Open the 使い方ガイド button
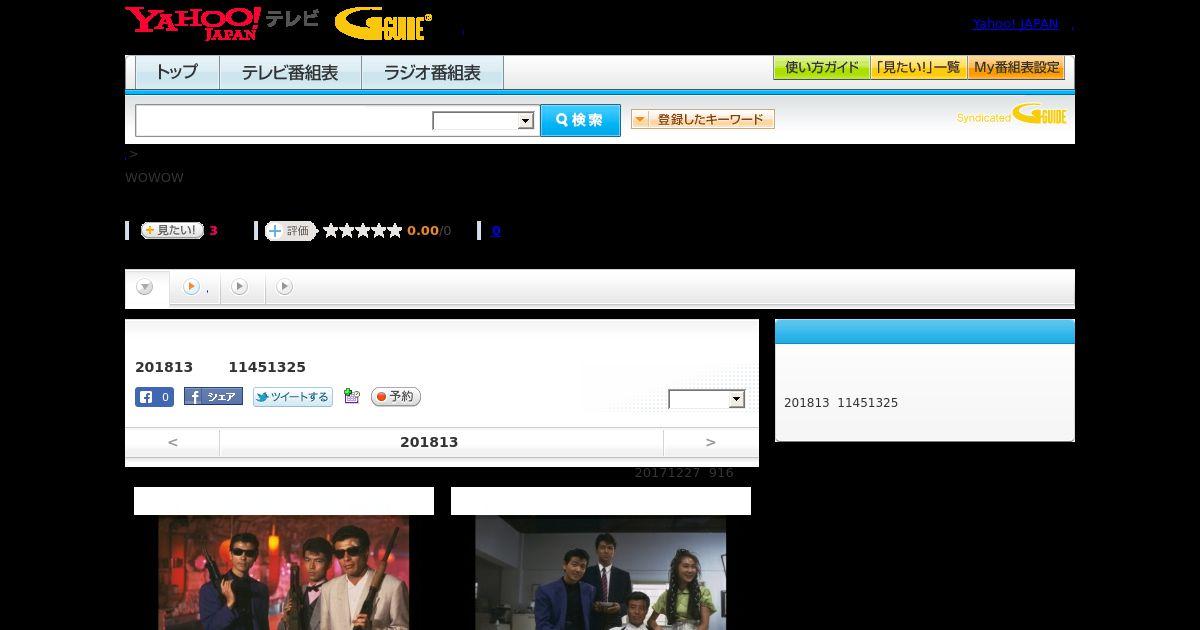The width and height of the screenshot is (1200, 630). pyautogui.click(x=821, y=68)
